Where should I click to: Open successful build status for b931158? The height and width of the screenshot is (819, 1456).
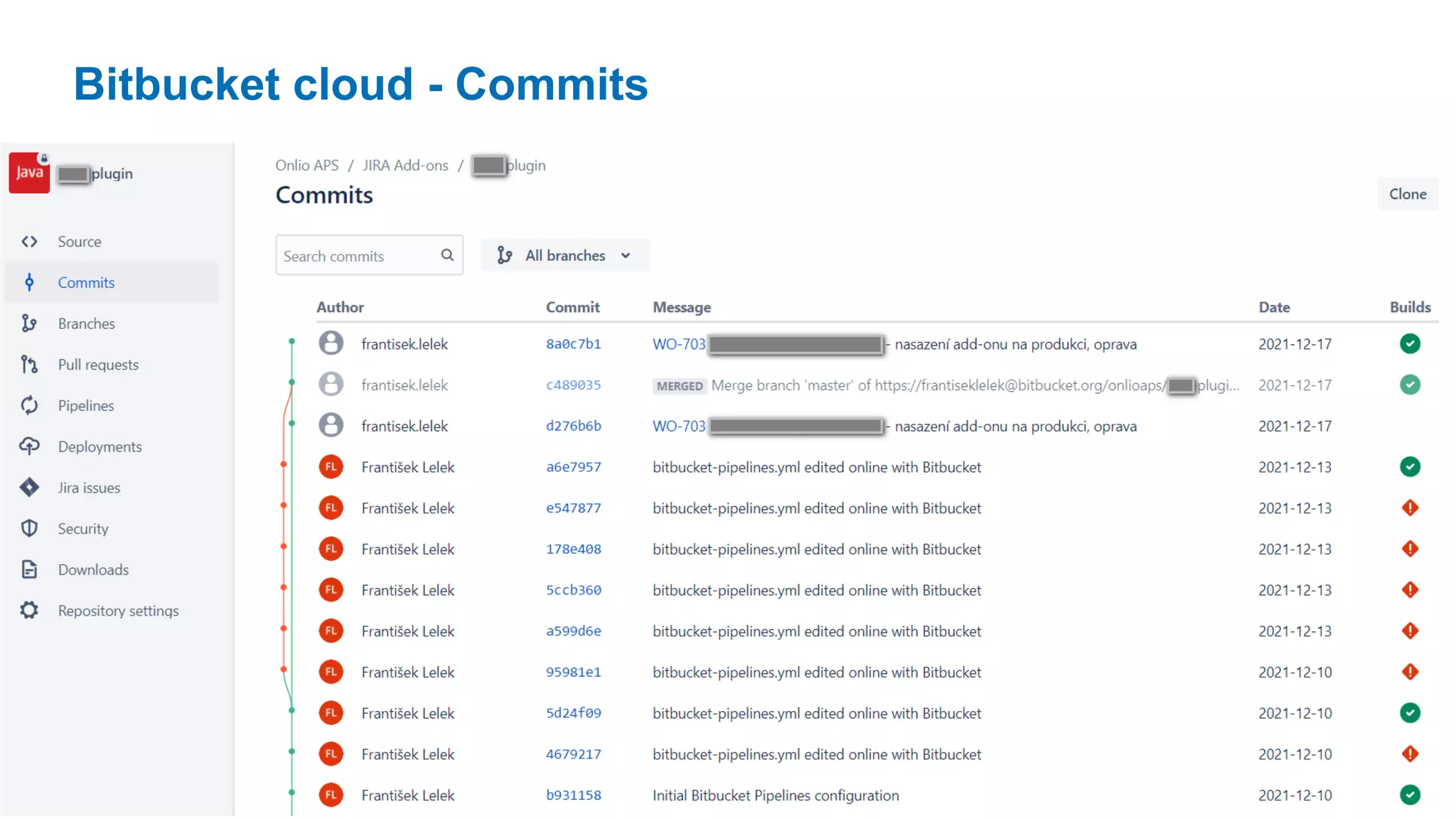(x=1410, y=795)
